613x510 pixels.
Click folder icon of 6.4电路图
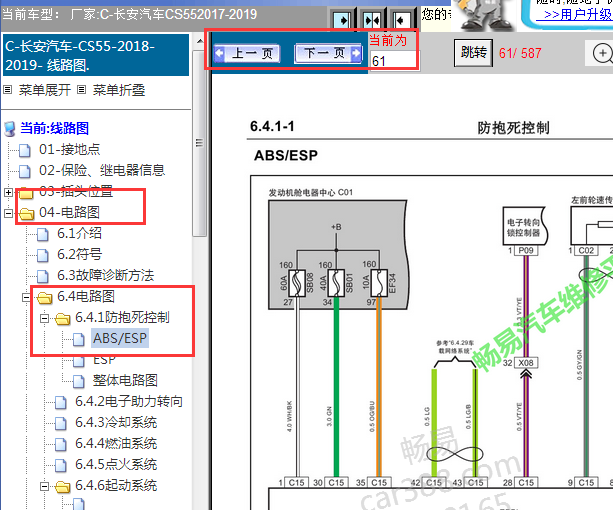pos(45,298)
